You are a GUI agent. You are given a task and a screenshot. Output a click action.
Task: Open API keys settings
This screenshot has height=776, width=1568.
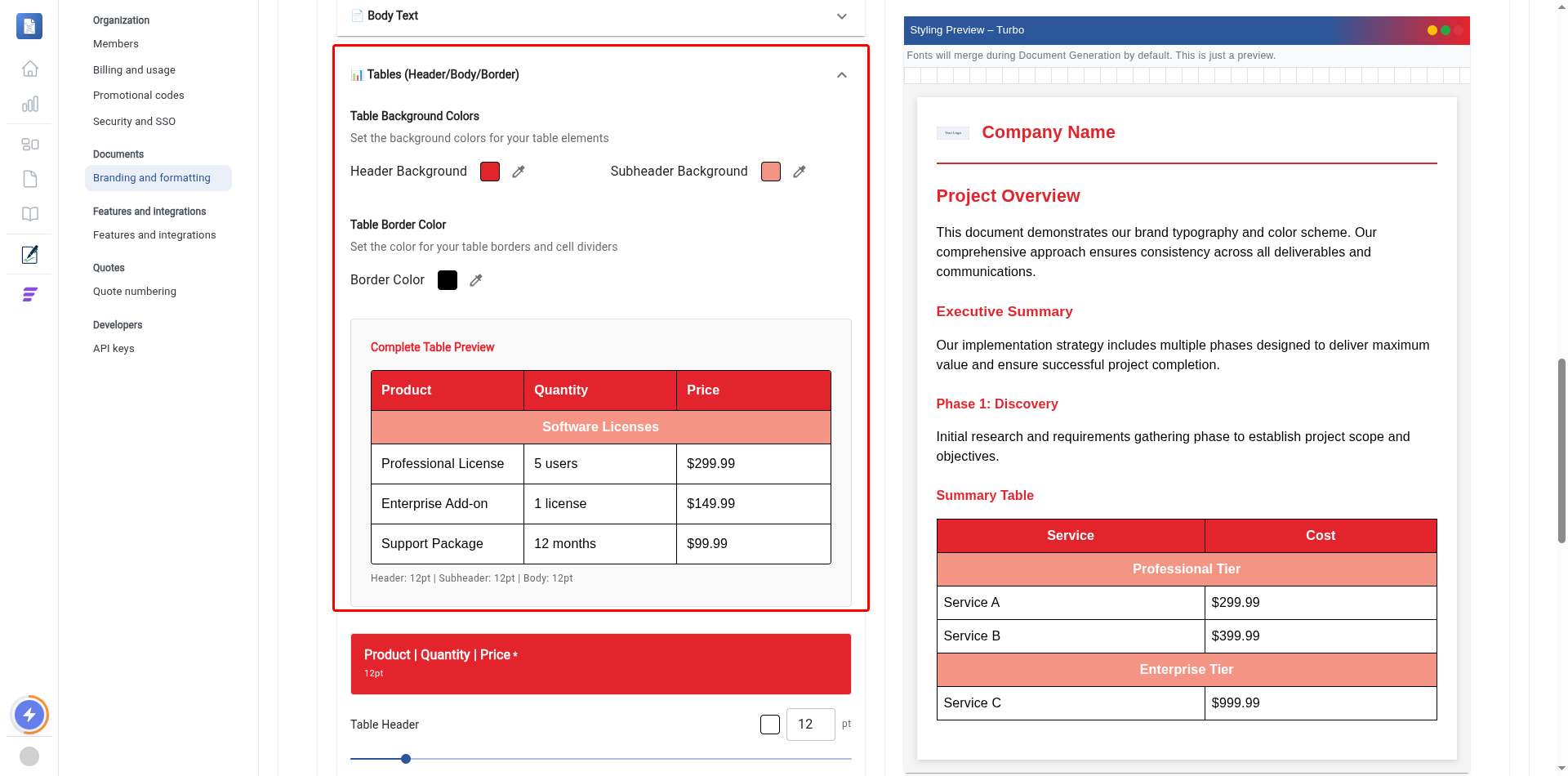(114, 349)
